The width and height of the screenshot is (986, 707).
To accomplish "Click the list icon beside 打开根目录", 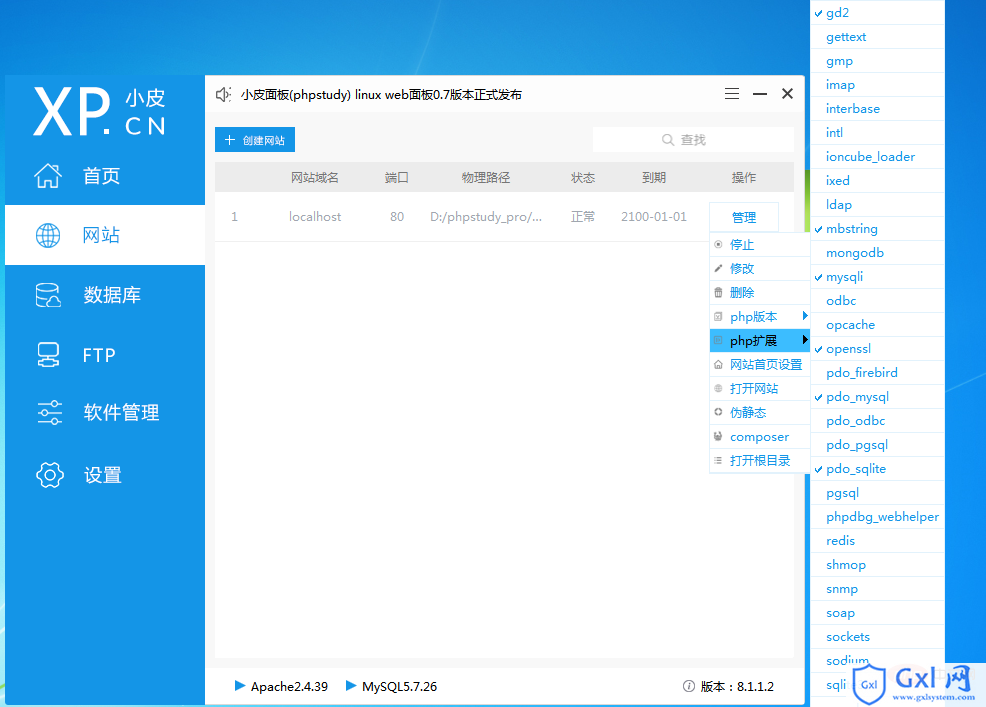I will tap(718, 460).
